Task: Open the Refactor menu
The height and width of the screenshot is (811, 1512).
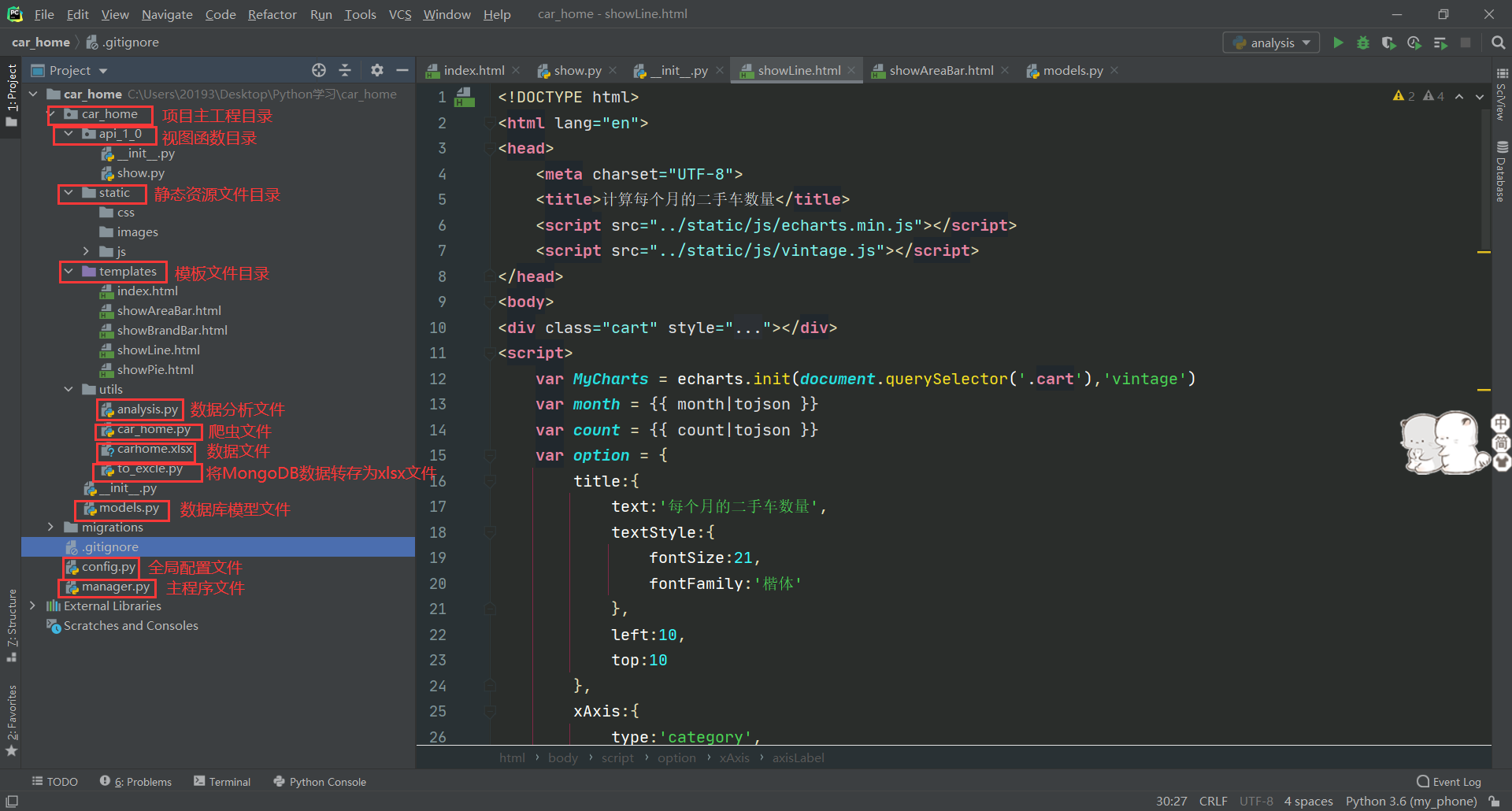Action: [272, 14]
